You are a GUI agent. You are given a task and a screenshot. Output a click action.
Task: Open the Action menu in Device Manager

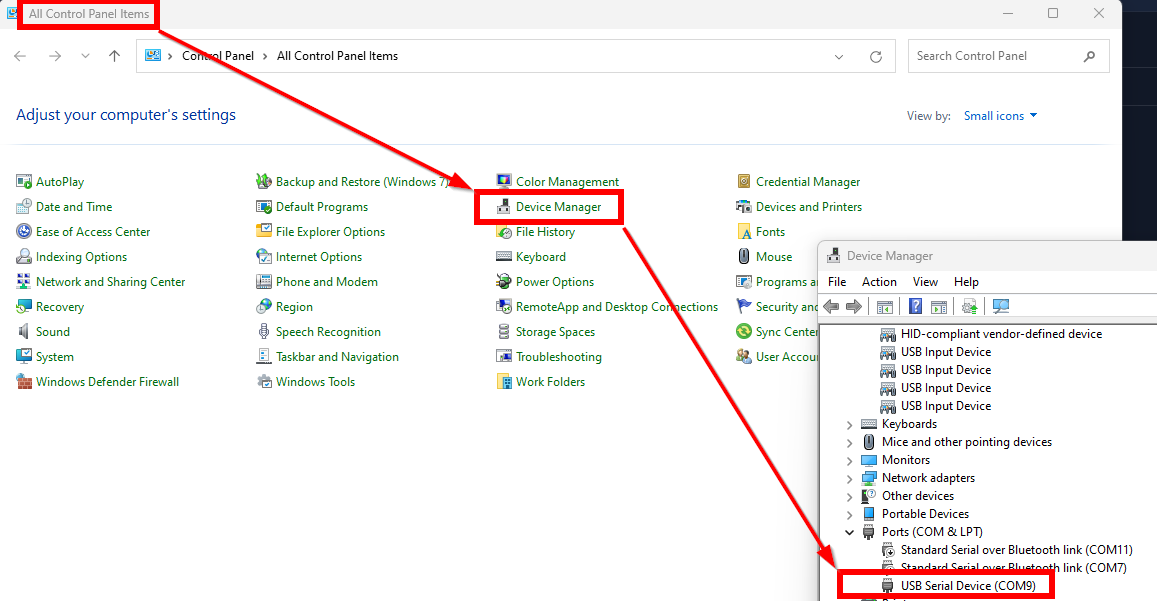click(x=879, y=282)
